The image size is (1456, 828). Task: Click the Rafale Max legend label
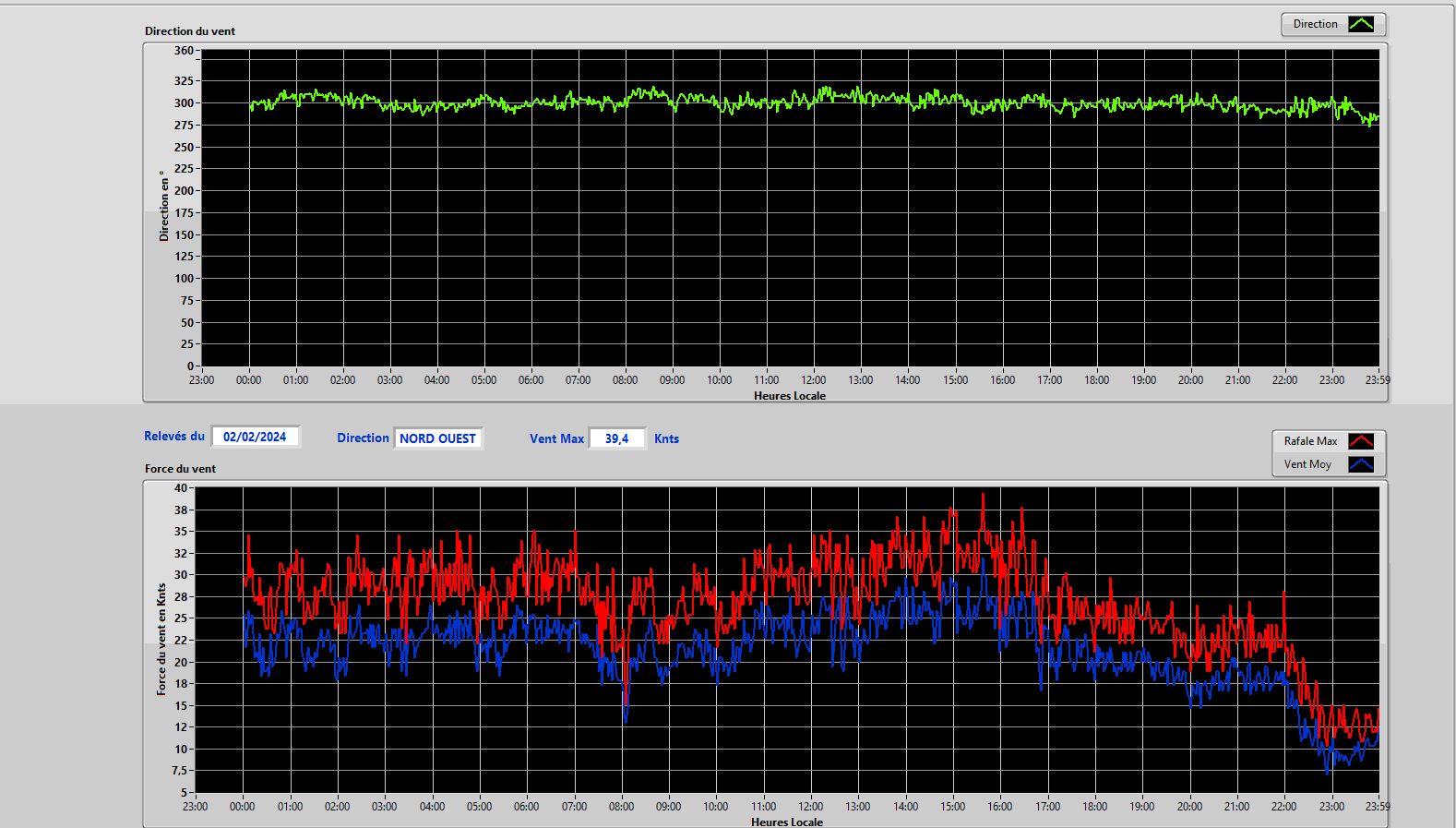(1310, 441)
